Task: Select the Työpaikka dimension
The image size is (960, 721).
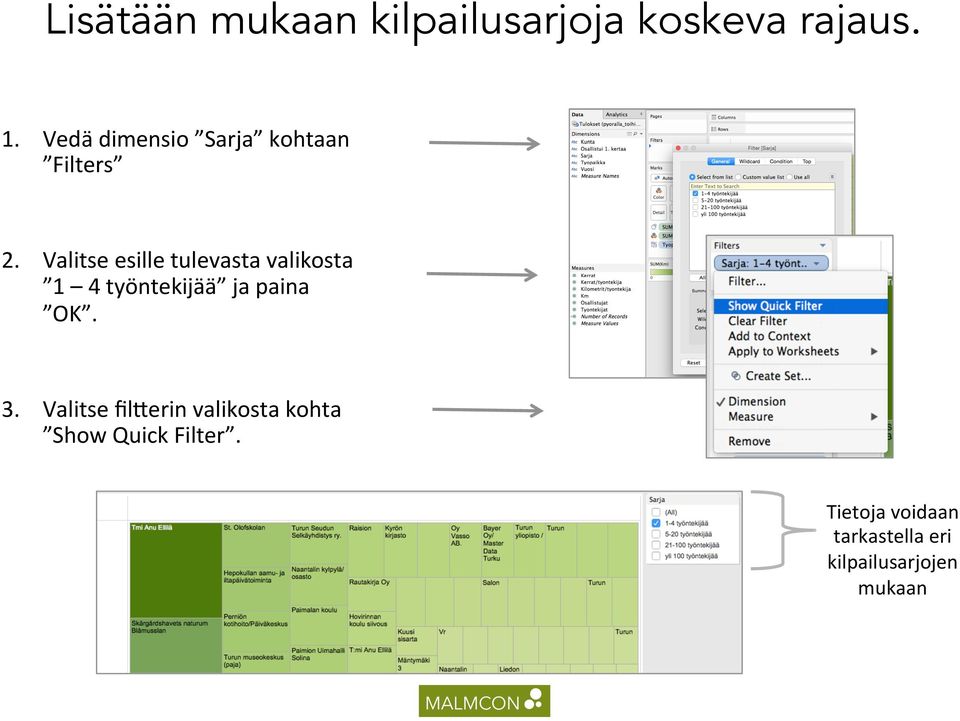Action: click(592, 162)
